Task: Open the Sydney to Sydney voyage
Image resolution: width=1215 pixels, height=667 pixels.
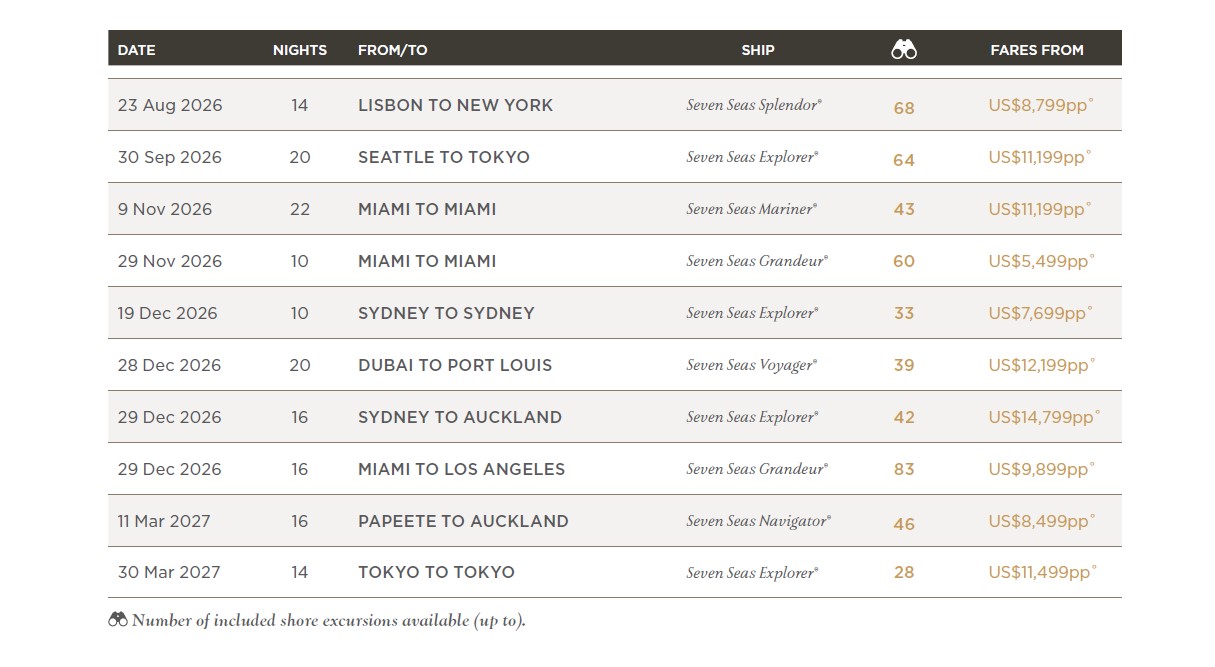Action: point(446,313)
